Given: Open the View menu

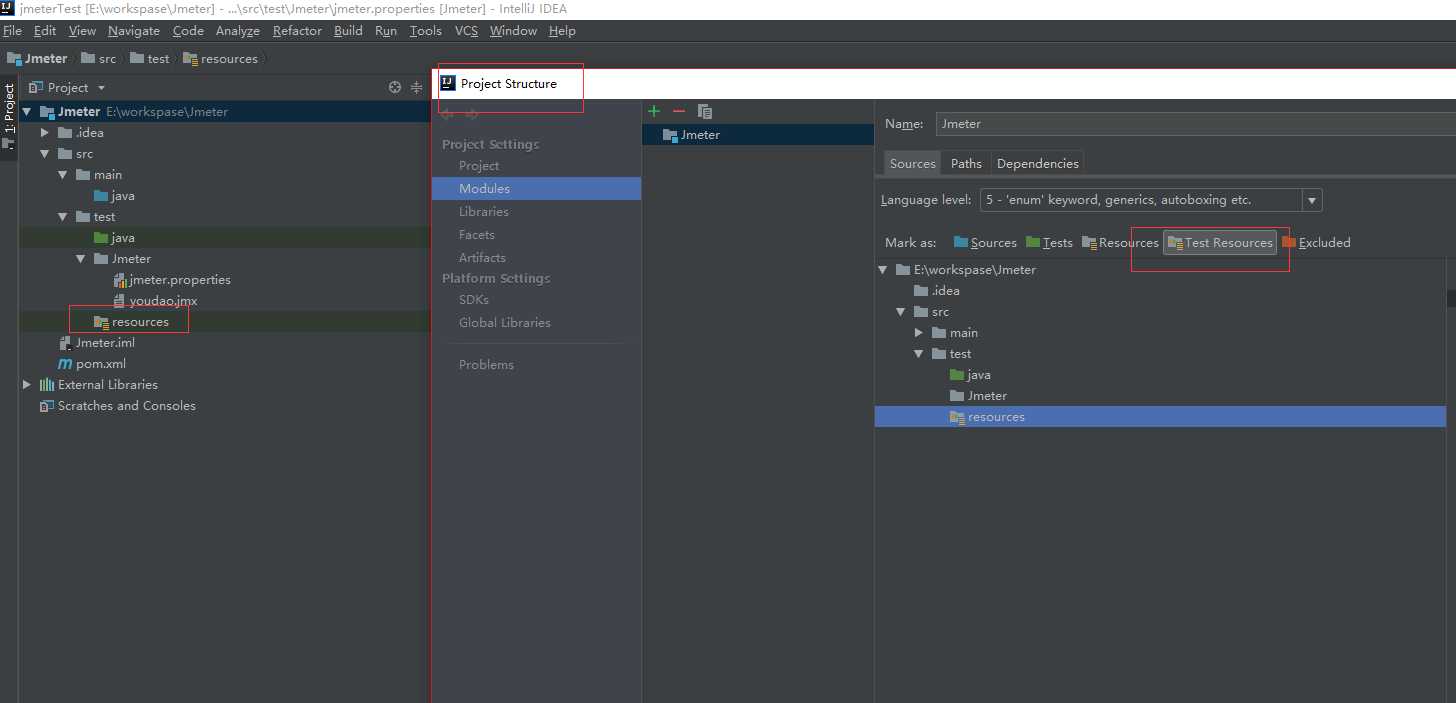Looking at the screenshot, I should tap(82, 30).
